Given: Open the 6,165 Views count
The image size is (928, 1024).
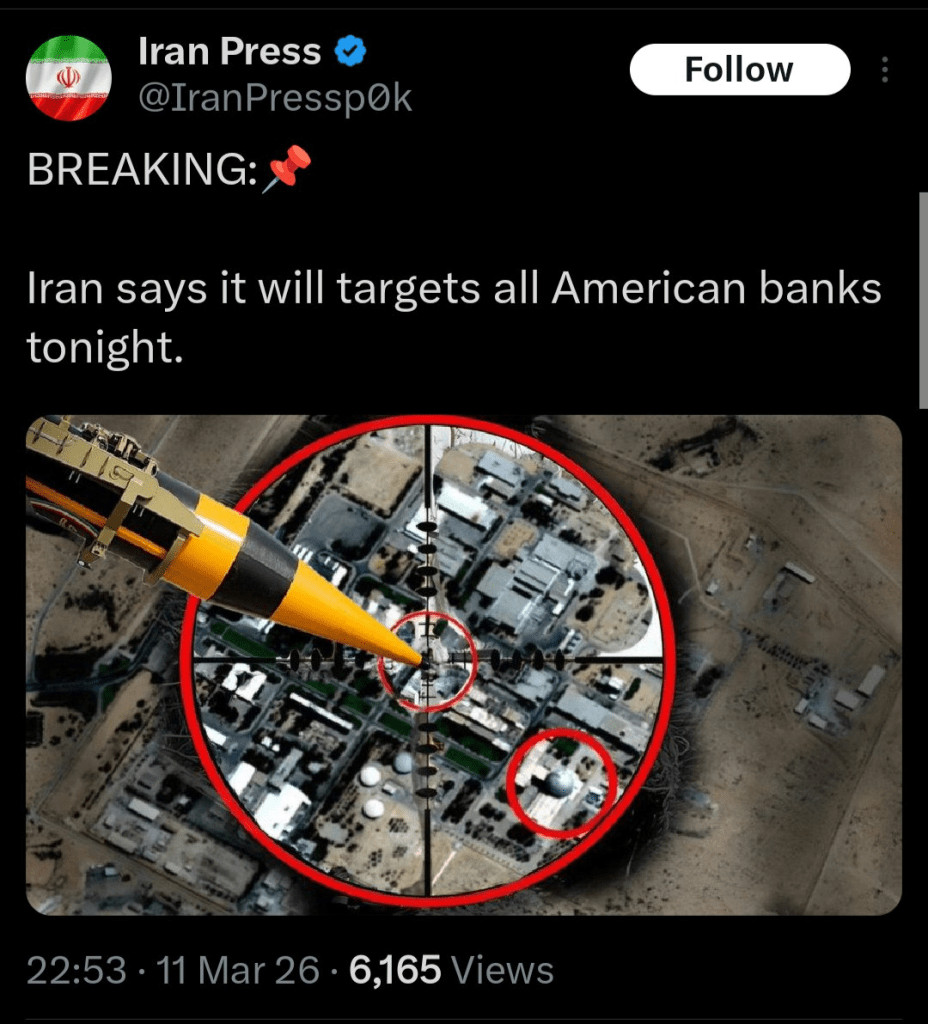Looking at the screenshot, I should point(451,970).
